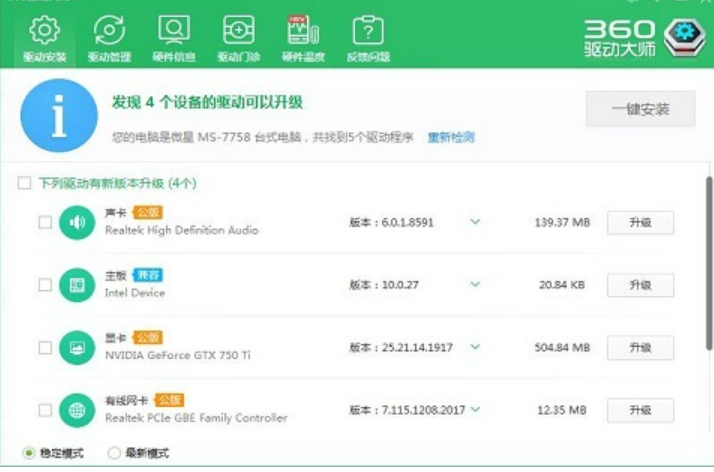Switch to the 驱动安装 tab
The image size is (714, 472).
44,38
